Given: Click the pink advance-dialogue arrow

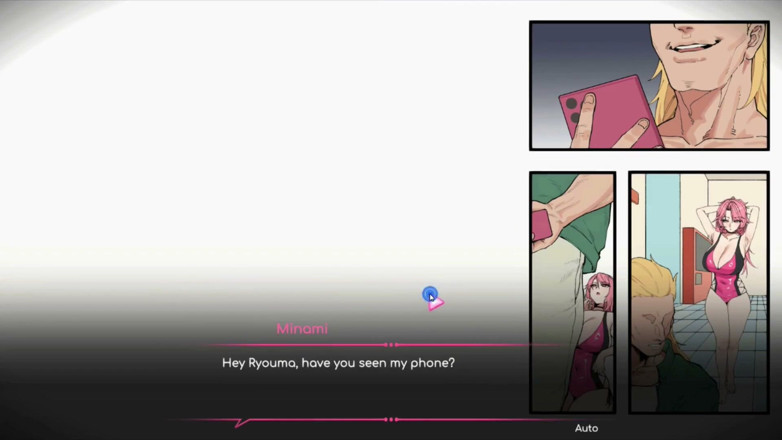Looking at the screenshot, I should (x=436, y=303).
